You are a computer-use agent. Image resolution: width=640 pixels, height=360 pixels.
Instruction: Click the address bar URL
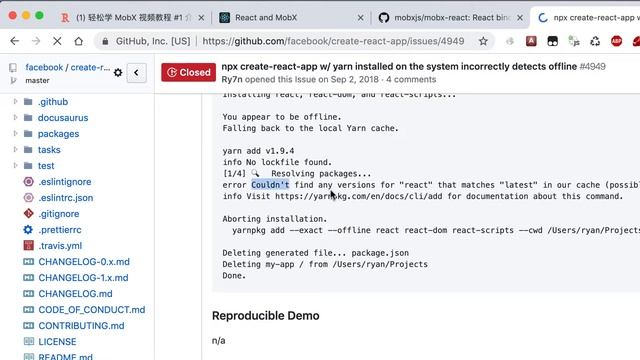[333, 41]
